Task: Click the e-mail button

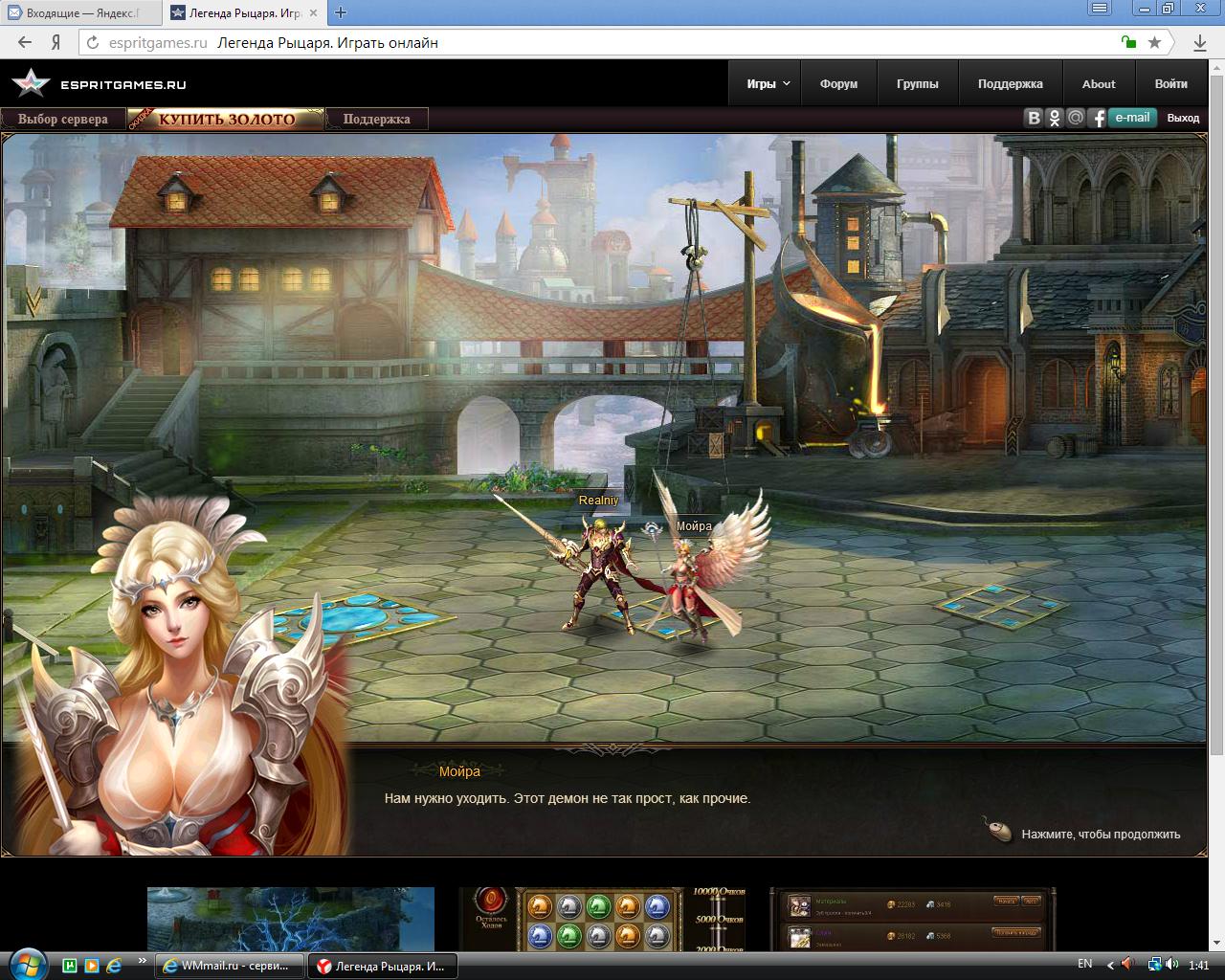Action: [1132, 118]
